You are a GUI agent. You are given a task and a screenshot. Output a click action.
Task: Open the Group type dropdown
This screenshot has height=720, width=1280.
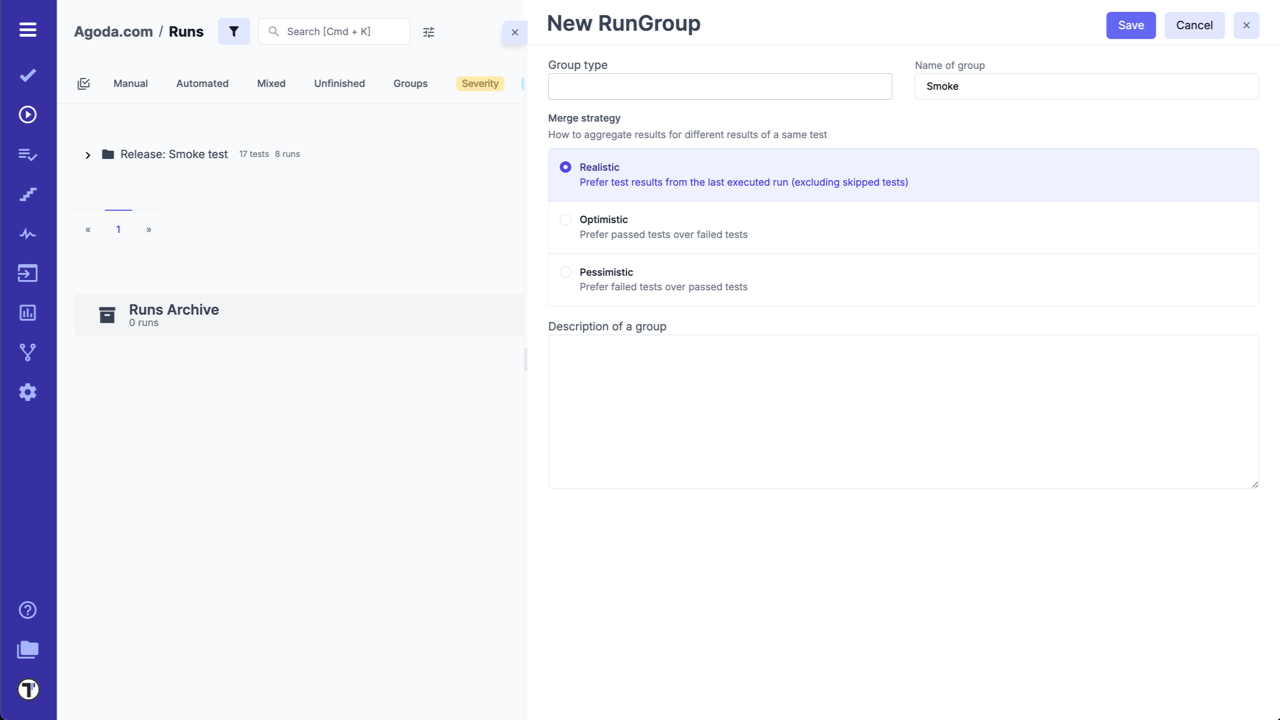point(720,86)
